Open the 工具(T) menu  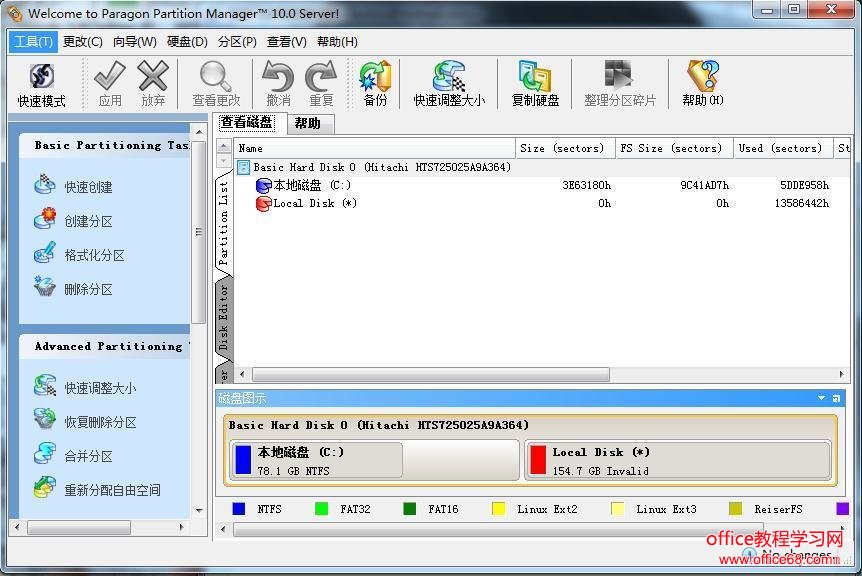click(33, 42)
